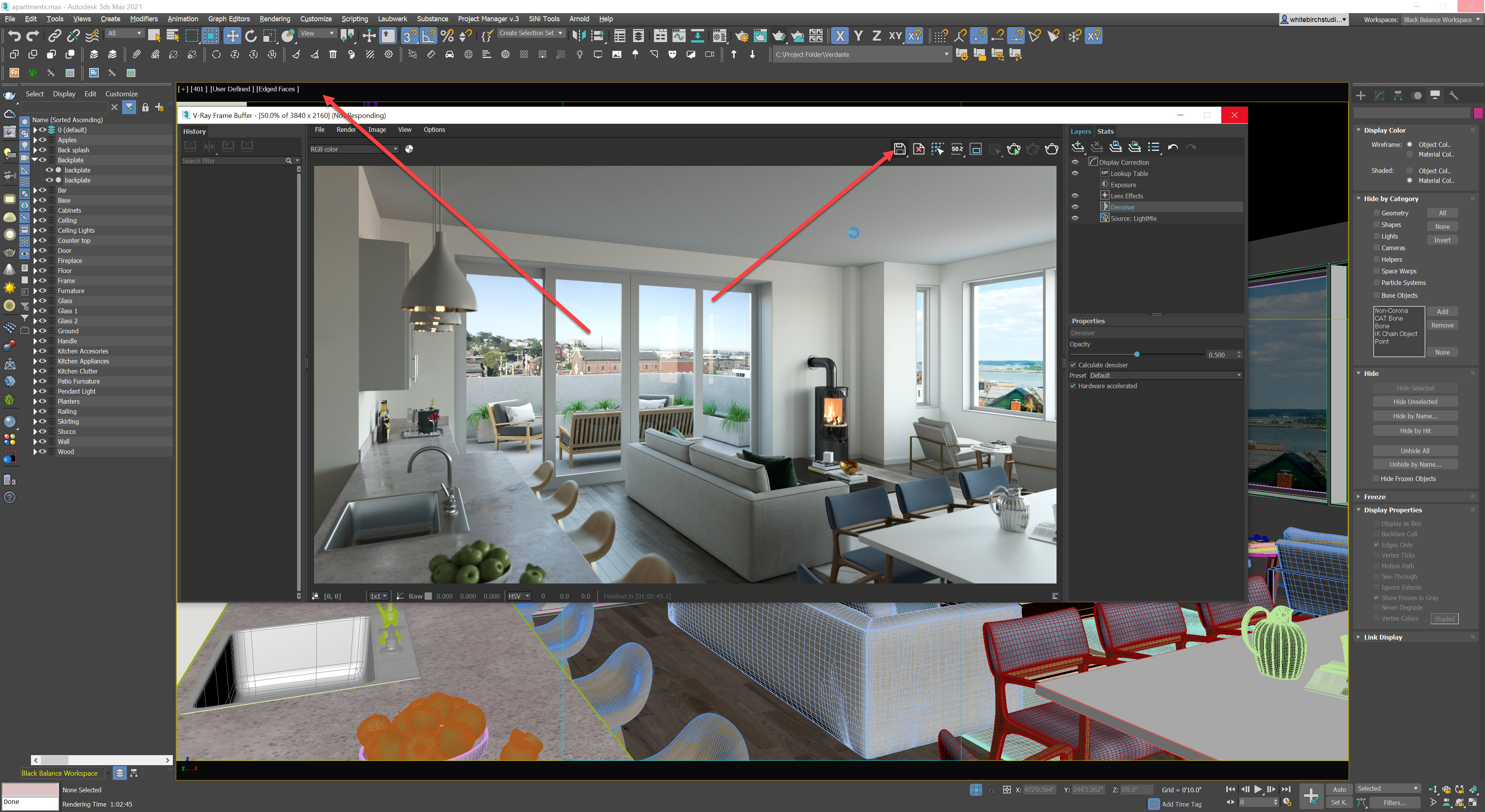Click the Play Animation button
The image size is (1485, 812).
tap(1257, 789)
